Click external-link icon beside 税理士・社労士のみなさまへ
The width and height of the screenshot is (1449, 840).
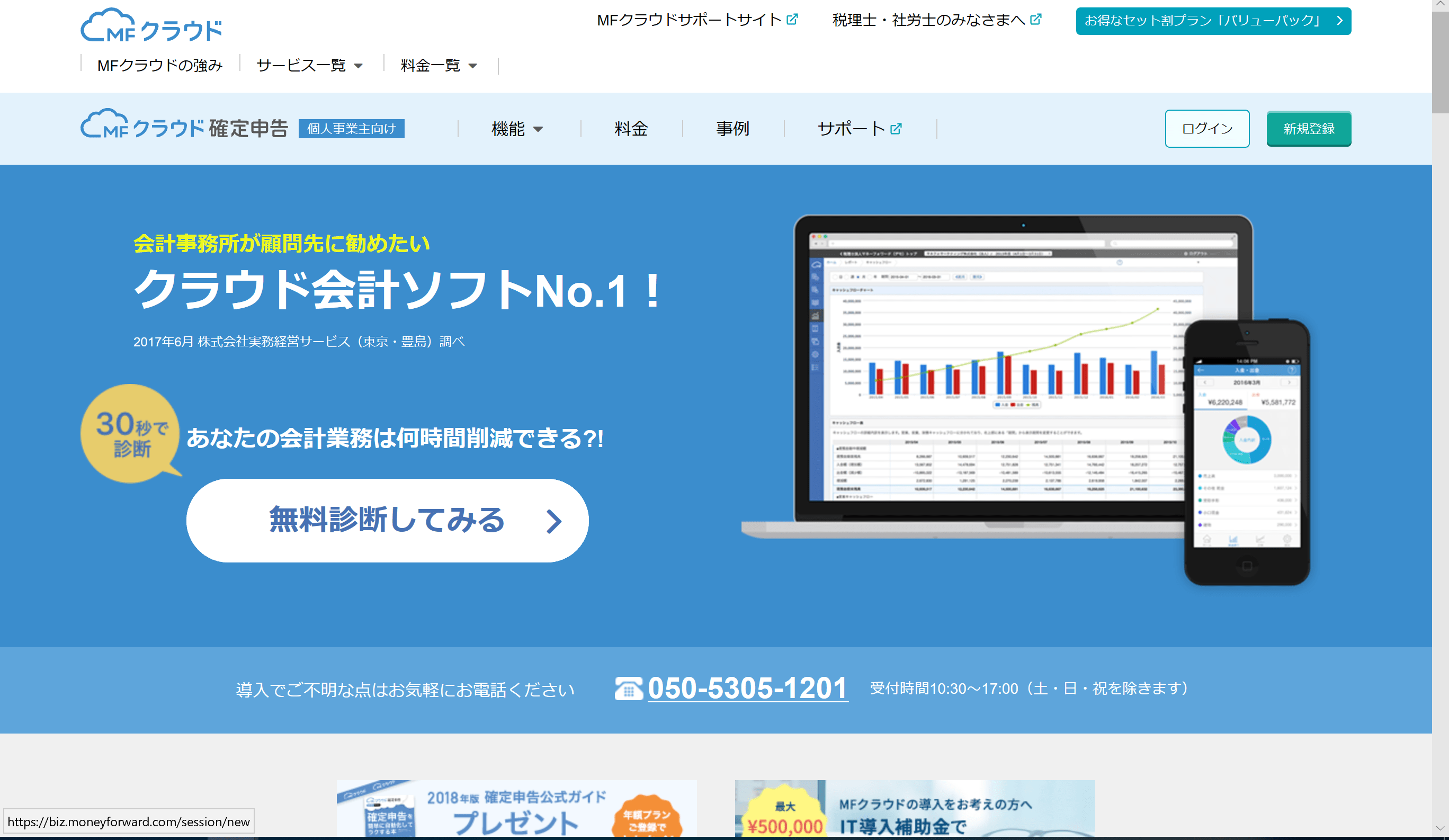click(1035, 20)
